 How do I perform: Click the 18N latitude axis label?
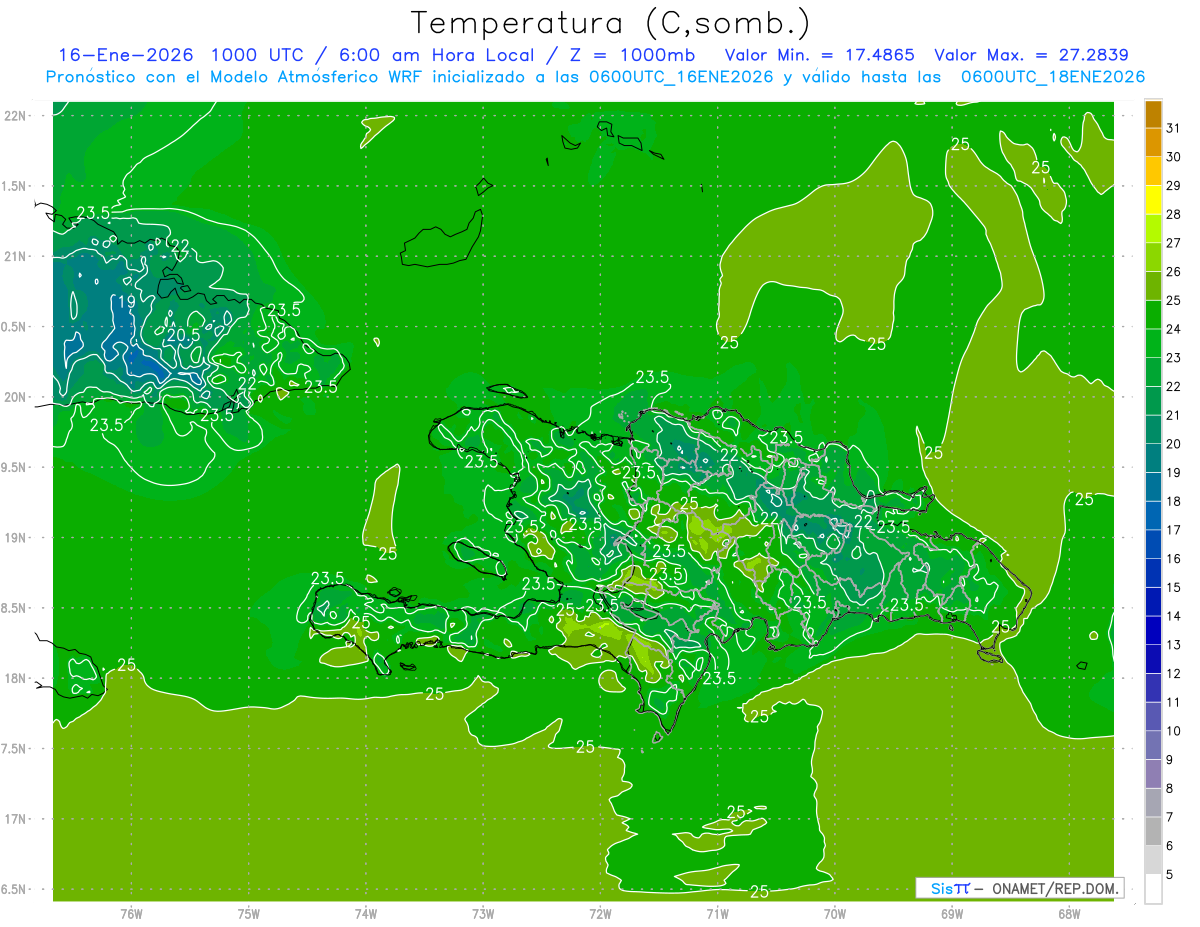pyautogui.click(x=17, y=678)
